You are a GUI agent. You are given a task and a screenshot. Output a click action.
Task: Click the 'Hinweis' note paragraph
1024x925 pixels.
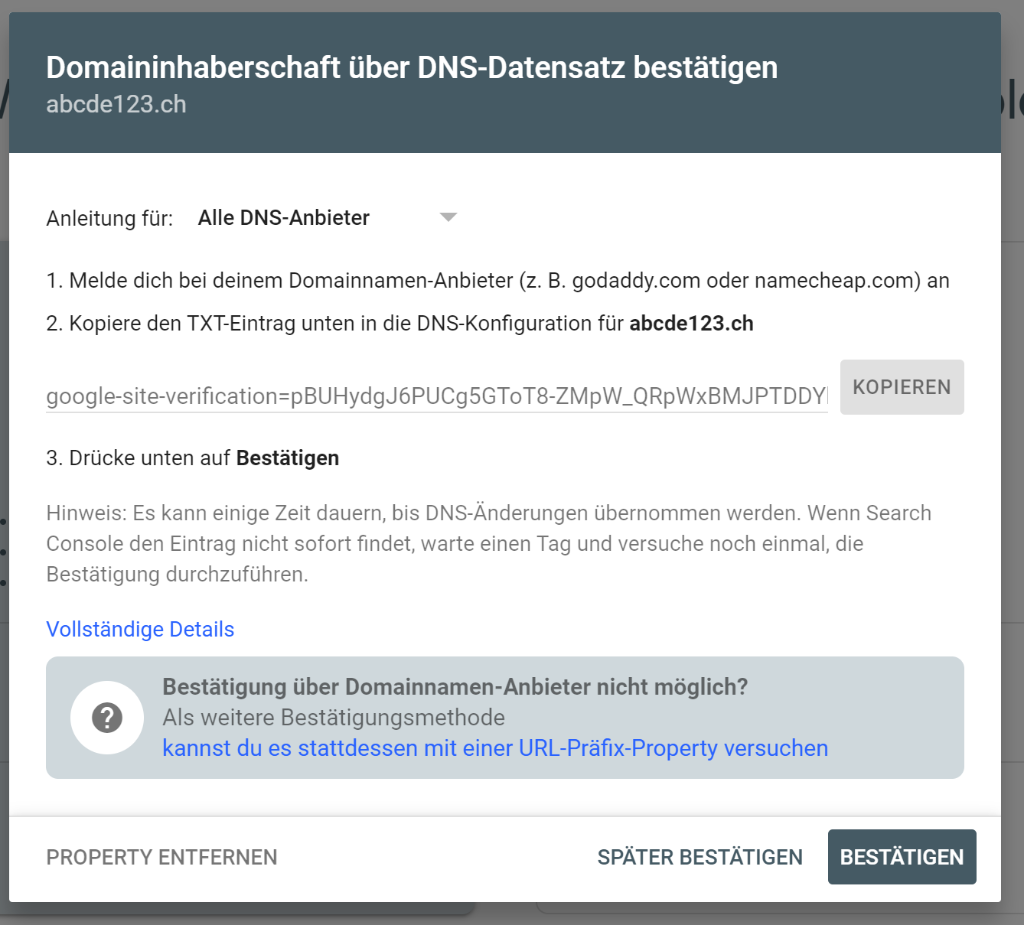click(488, 544)
